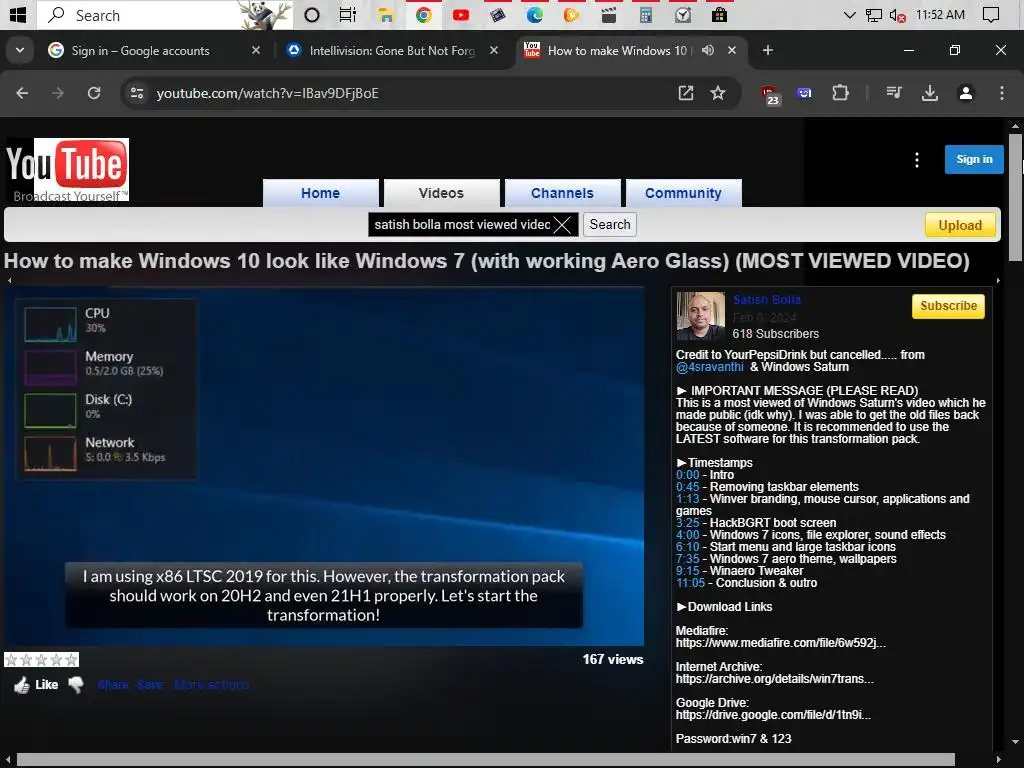Click the purple extension icon in toolbar

805,93
